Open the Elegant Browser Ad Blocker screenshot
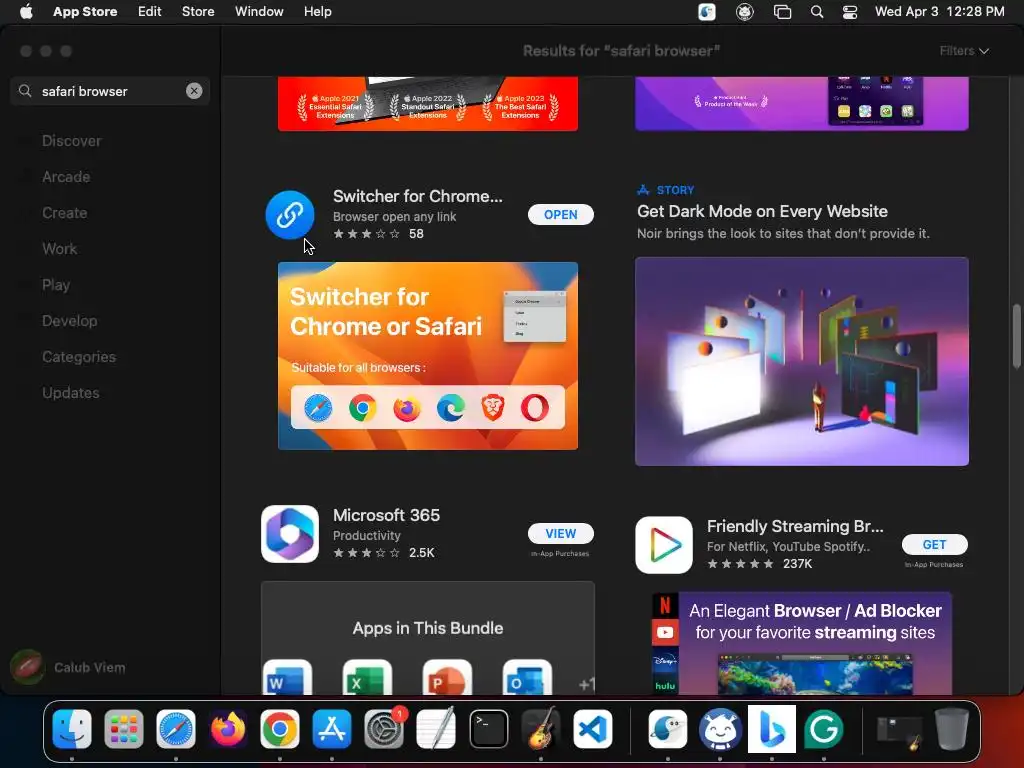The image size is (1024, 768). [x=801, y=643]
